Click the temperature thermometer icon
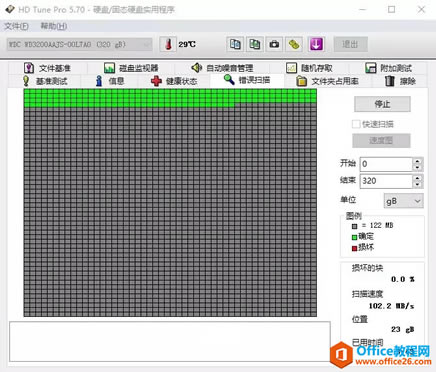Viewport: 436px width, 372px height. coord(168,44)
